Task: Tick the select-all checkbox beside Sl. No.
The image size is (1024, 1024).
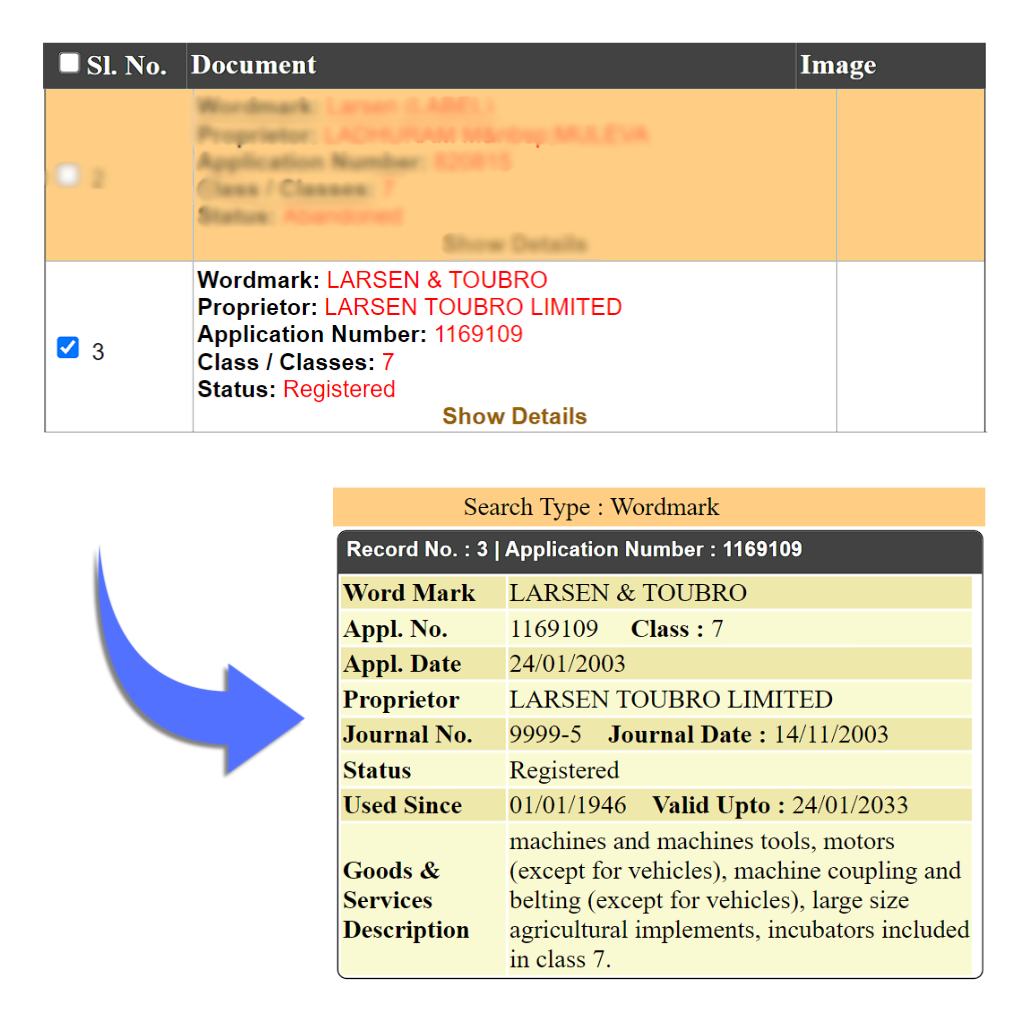Action: pyautogui.click(x=69, y=64)
